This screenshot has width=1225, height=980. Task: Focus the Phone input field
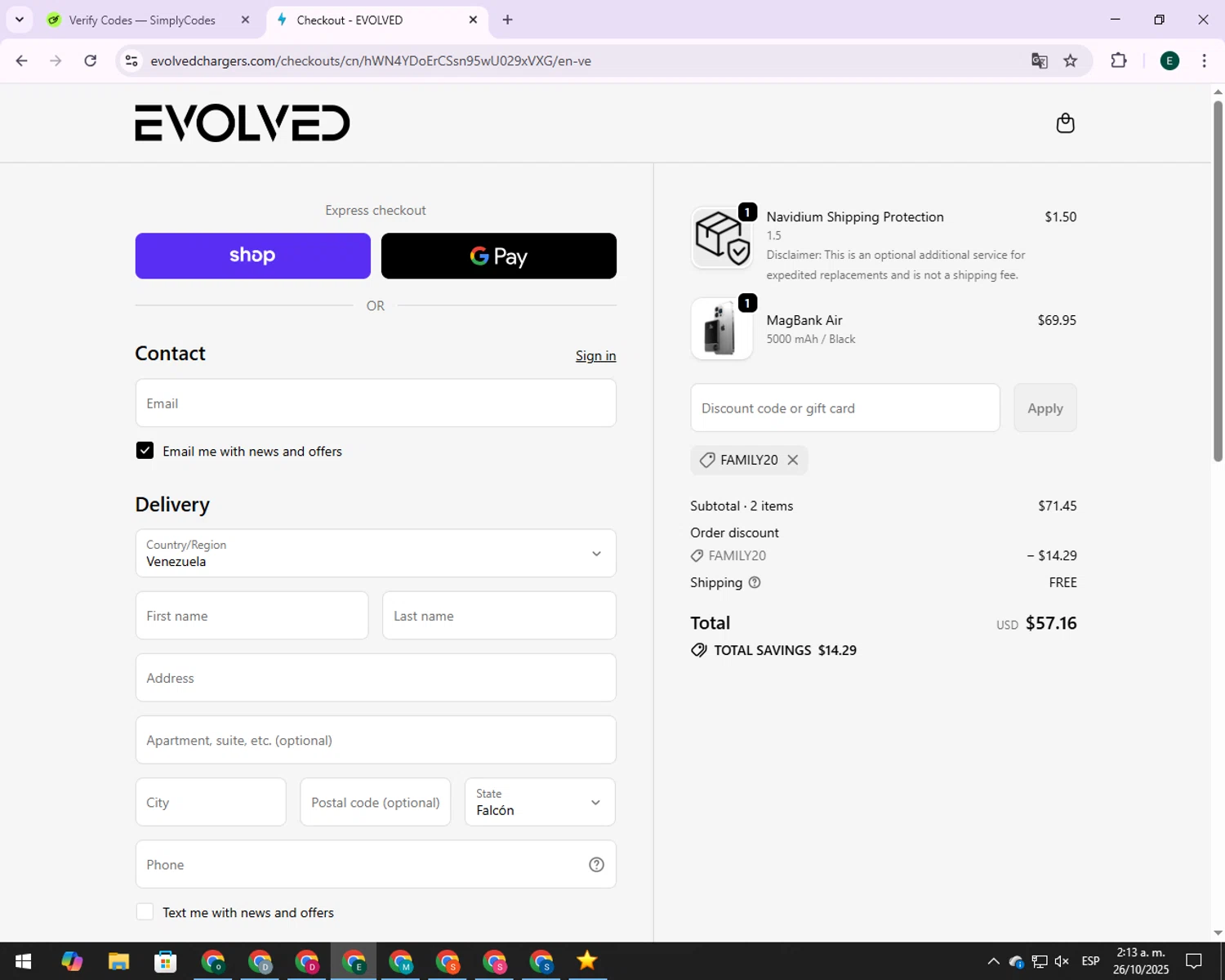click(376, 865)
